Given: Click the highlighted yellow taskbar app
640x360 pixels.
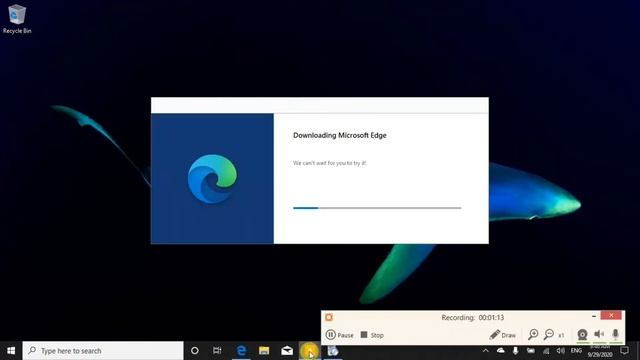Looking at the screenshot, I should pyautogui.click(x=309, y=351).
